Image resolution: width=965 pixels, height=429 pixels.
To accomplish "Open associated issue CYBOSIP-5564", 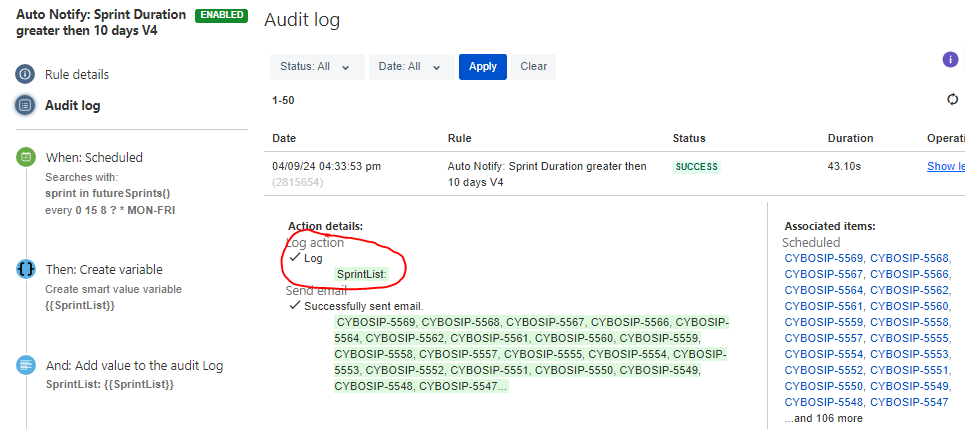I will [x=824, y=290].
